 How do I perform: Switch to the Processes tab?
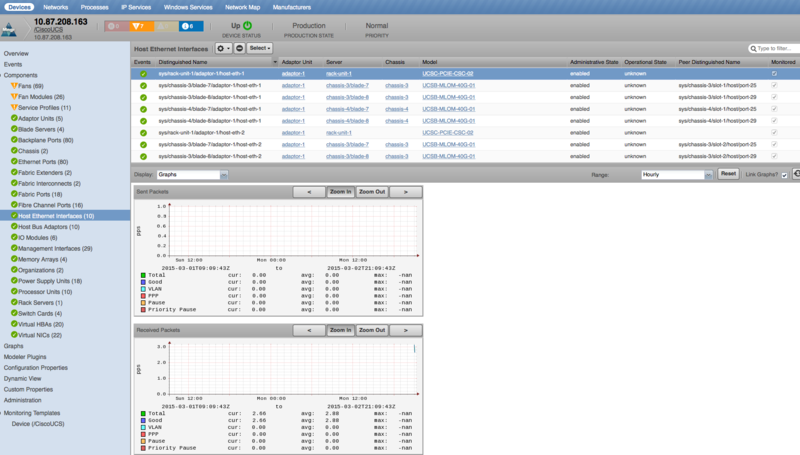pyautogui.click(x=94, y=7)
